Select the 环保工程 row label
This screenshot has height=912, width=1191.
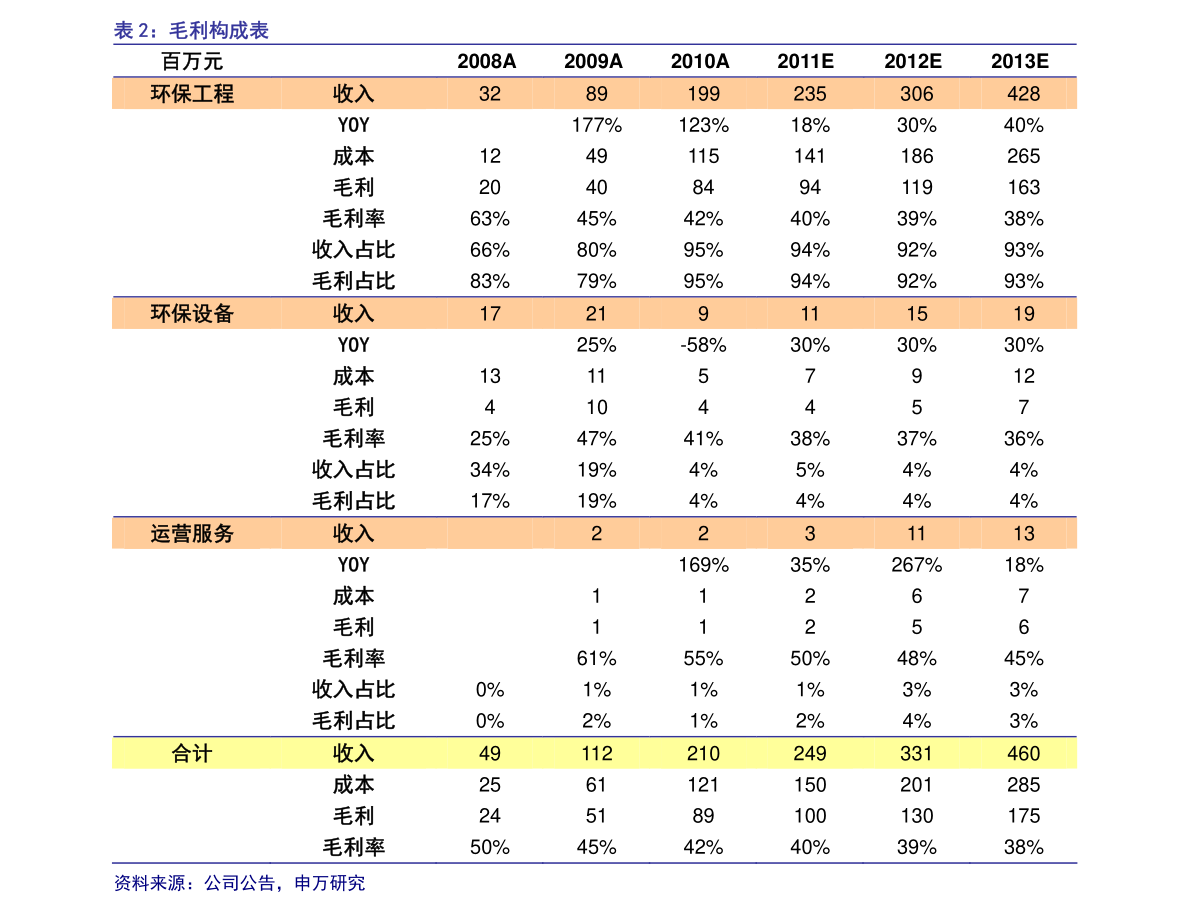[192, 94]
